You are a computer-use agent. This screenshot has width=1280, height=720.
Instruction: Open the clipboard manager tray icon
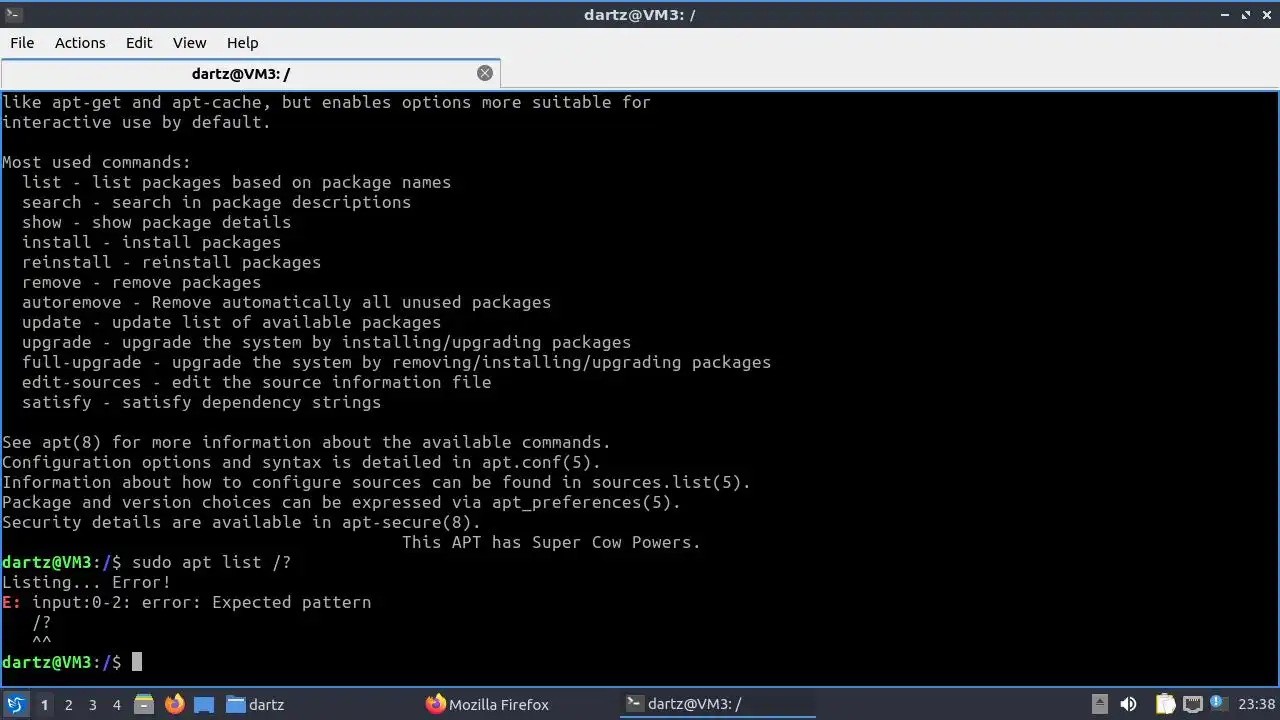coord(1164,704)
